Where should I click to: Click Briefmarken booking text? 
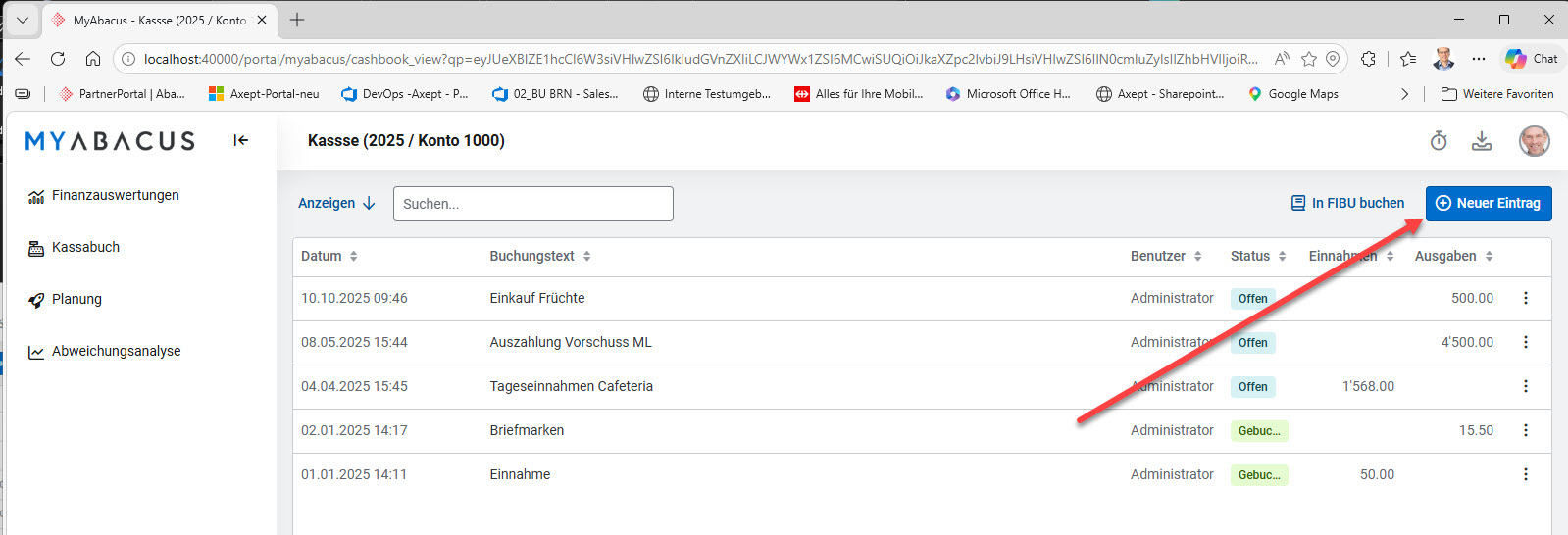pos(527,430)
